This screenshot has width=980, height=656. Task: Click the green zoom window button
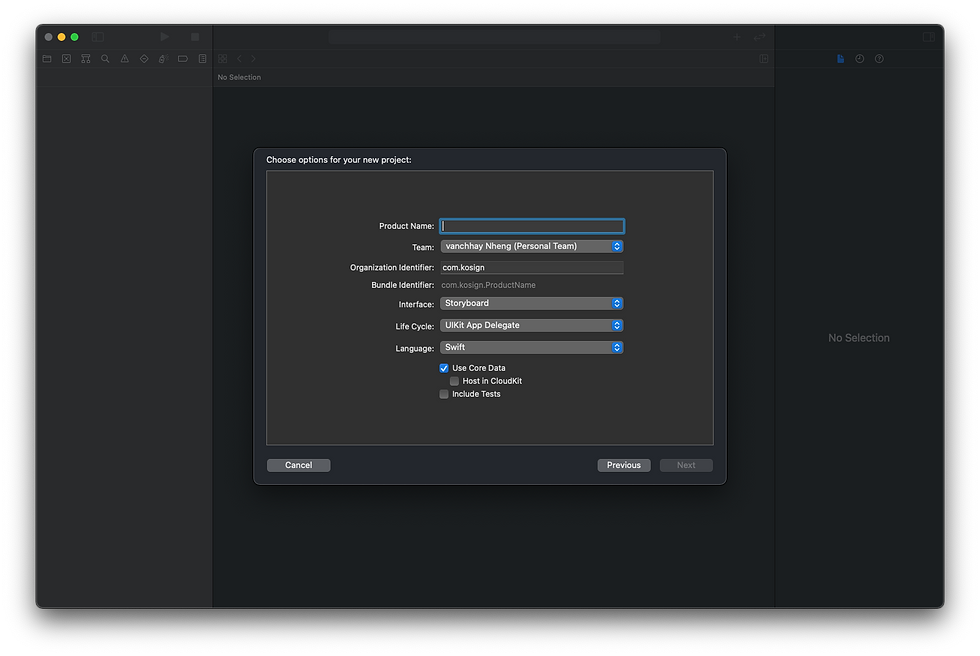point(74,37)
